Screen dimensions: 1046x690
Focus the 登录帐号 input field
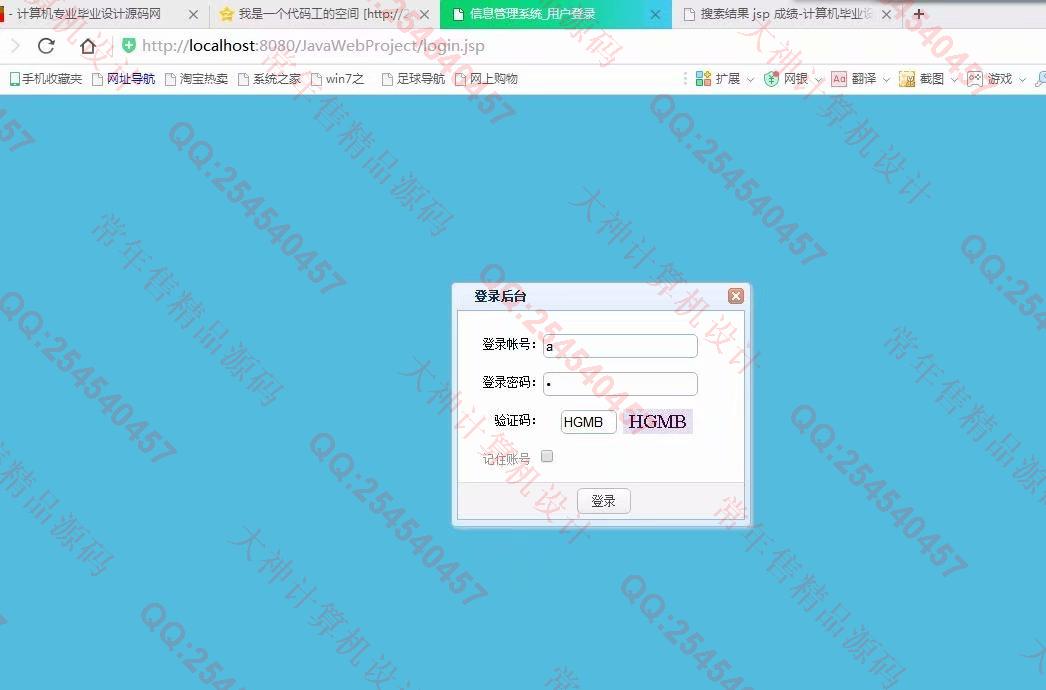tap(620, 346)
